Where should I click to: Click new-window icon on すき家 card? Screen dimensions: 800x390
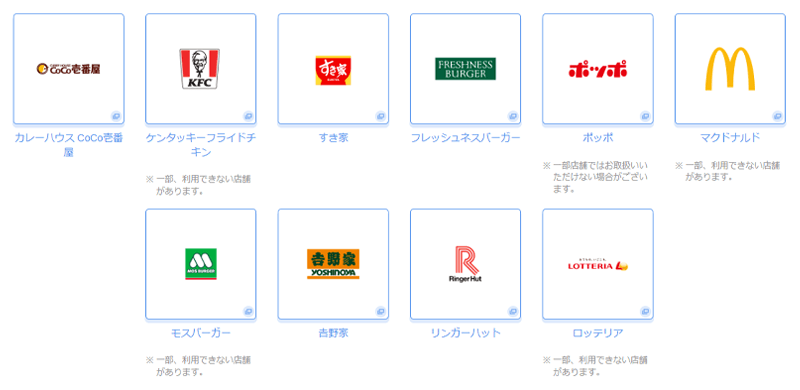tap(381, 116)
